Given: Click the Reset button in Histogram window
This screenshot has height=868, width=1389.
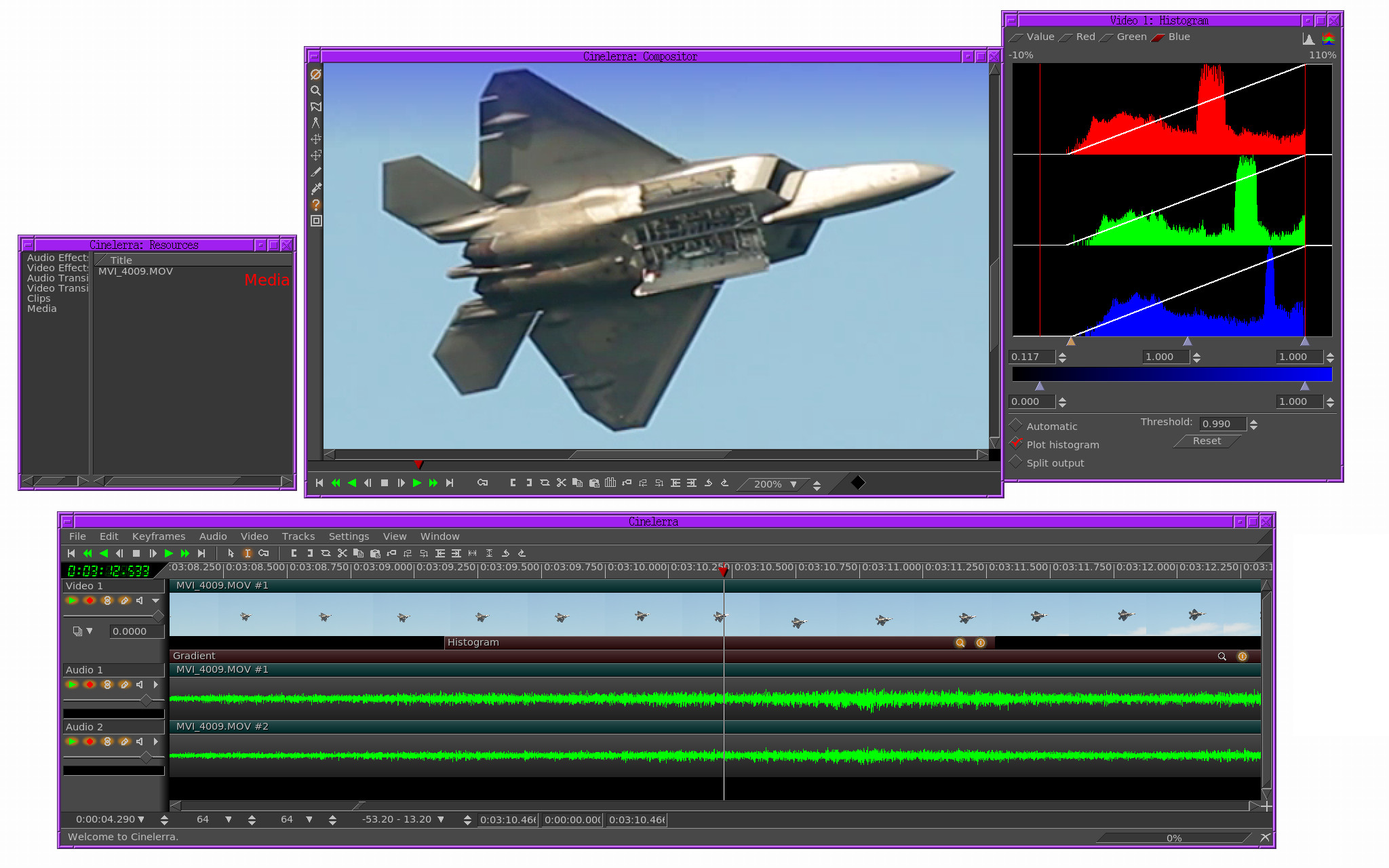Looking at the screenshot, I should pyautogui.click(x=1207, y=441).
